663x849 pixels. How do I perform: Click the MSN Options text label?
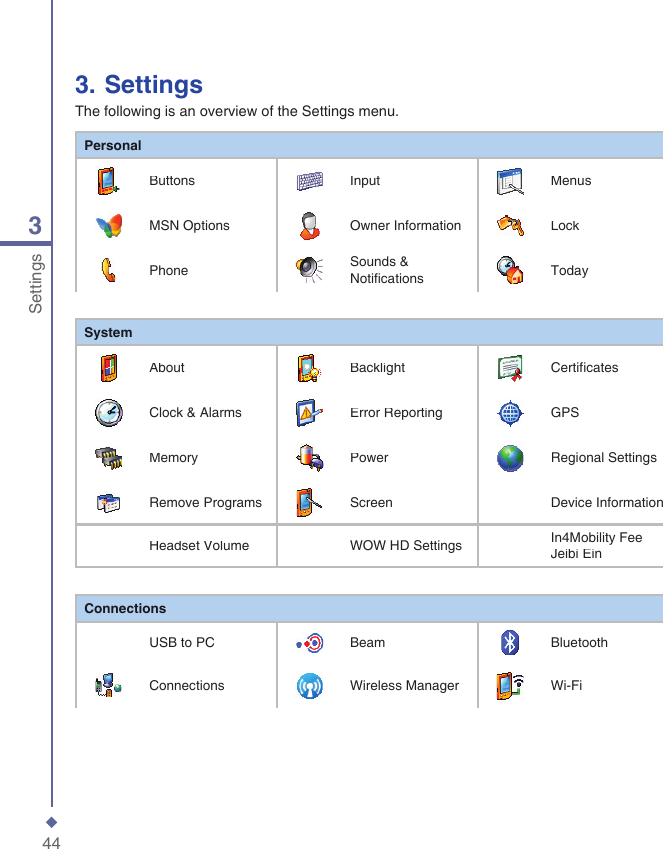(189, 226)
